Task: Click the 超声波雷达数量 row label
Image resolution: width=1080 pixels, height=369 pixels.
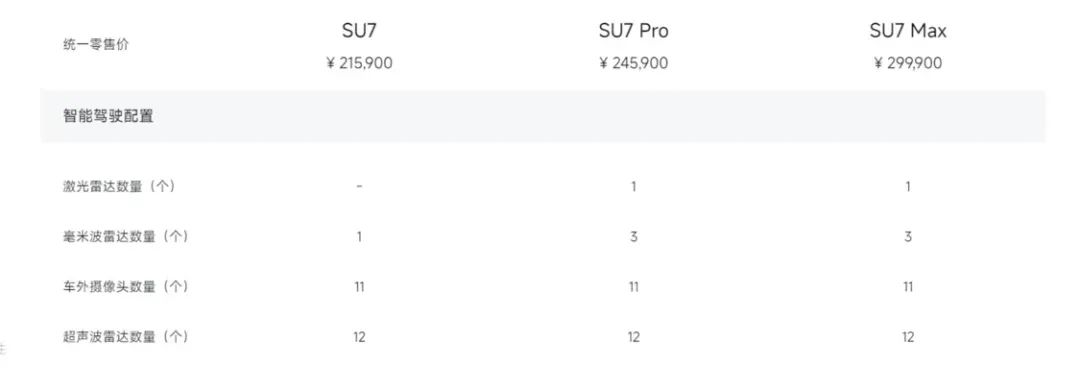Action: point(125,337)
